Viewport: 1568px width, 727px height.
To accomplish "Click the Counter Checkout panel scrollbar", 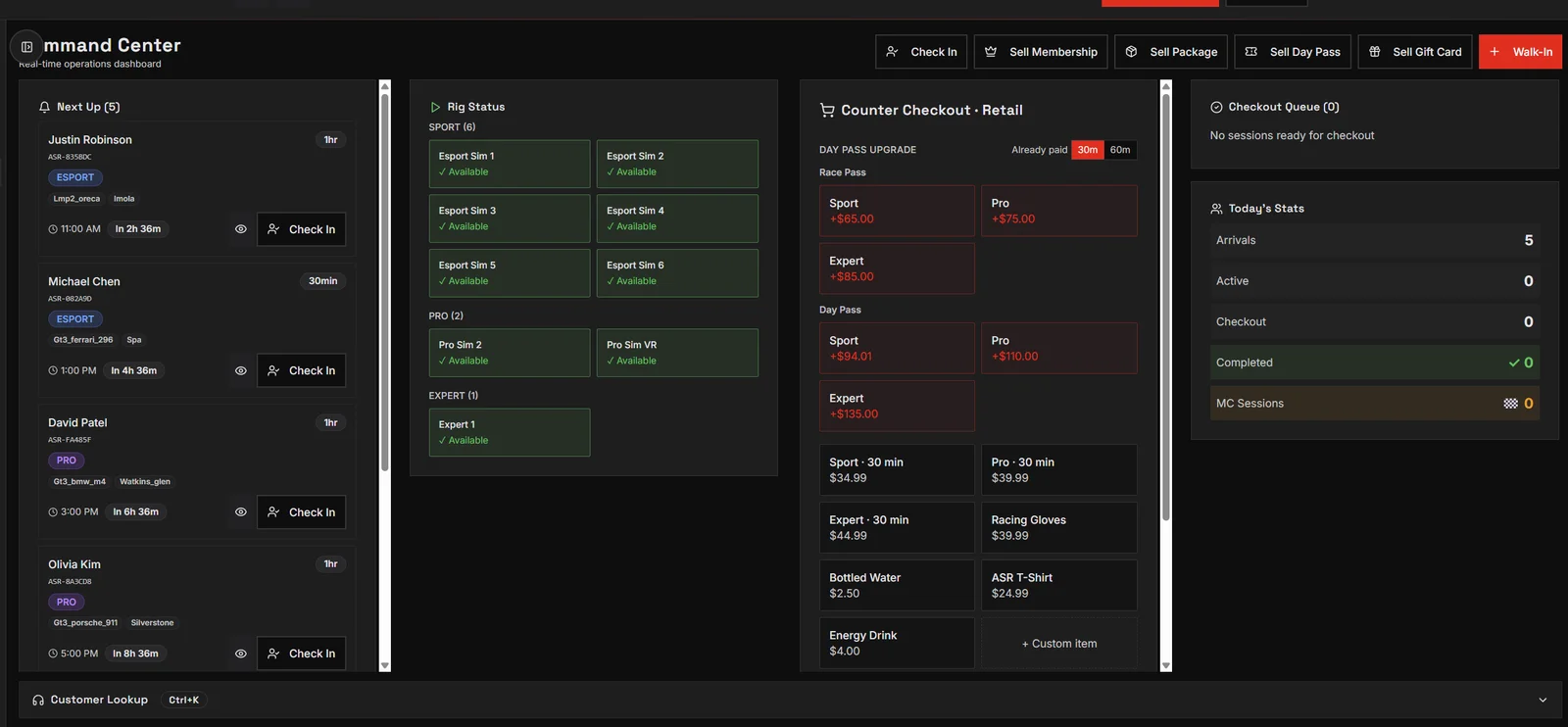I will 1166,307.
